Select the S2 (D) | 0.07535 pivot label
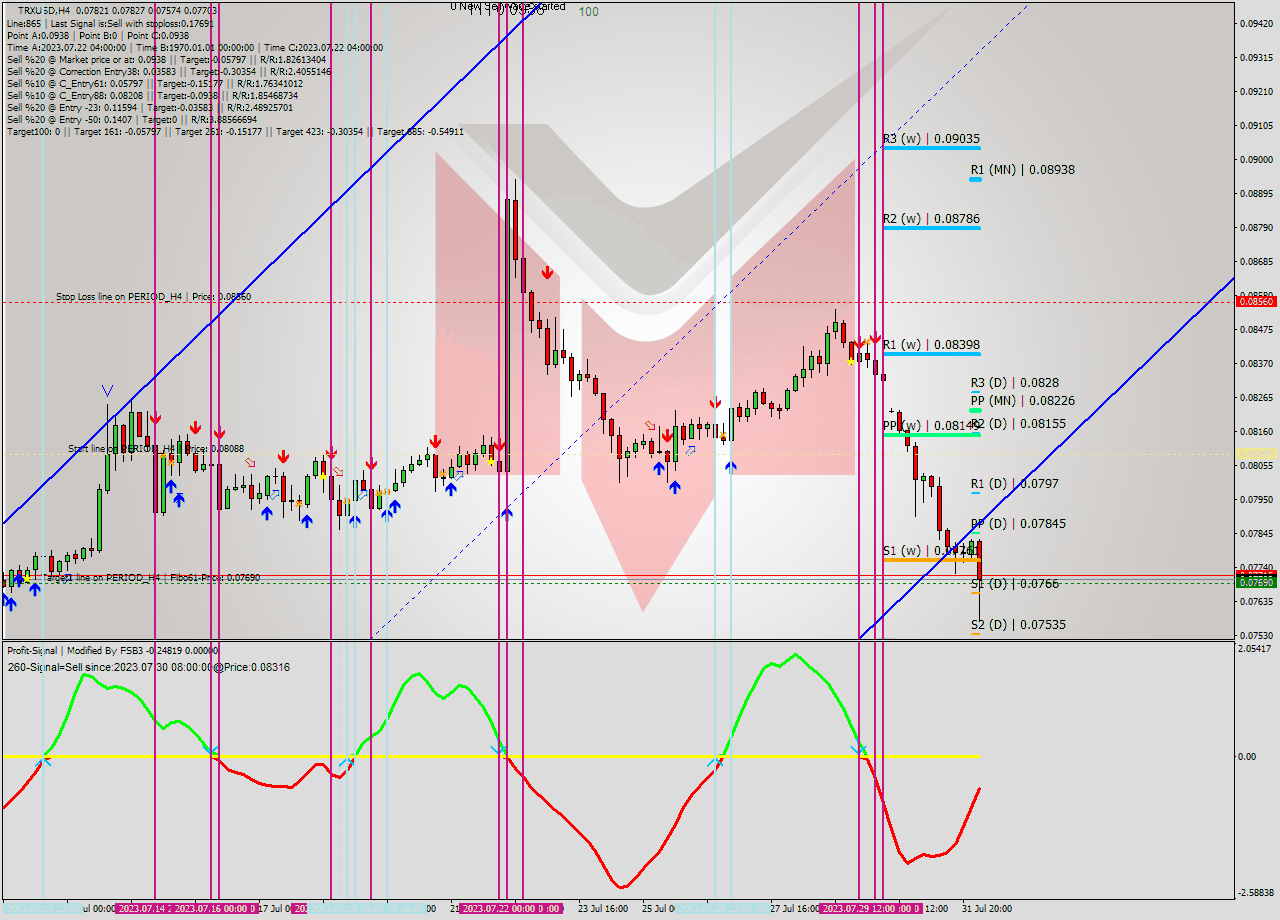This screenshot has width=1280, height=920. click(1018, 624)
